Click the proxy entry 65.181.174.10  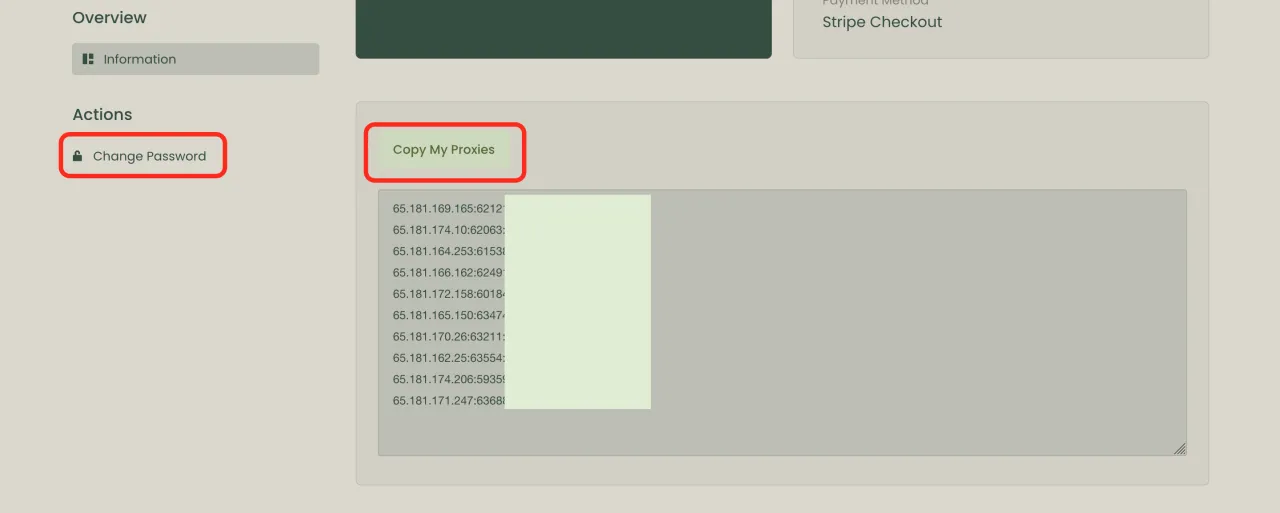tap(447, 230)
